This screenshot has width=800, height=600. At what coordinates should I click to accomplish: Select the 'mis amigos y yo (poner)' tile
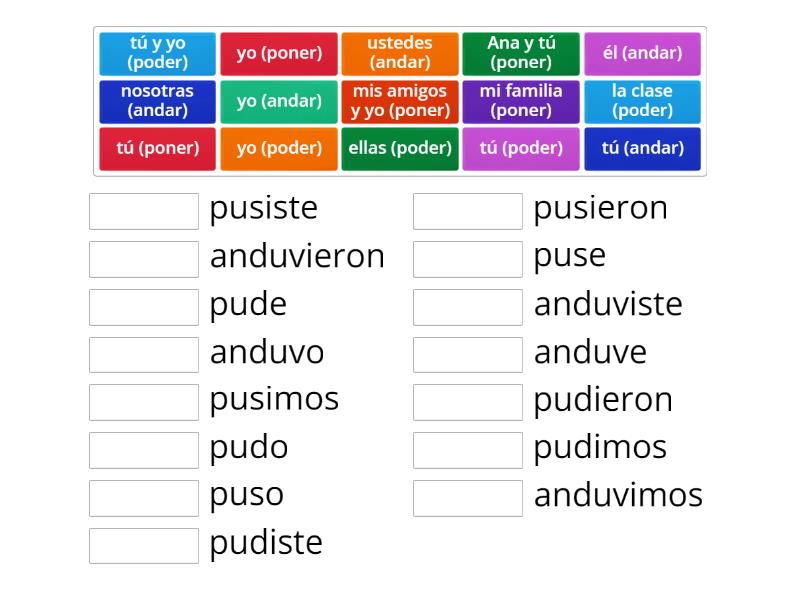coord(400,101)
